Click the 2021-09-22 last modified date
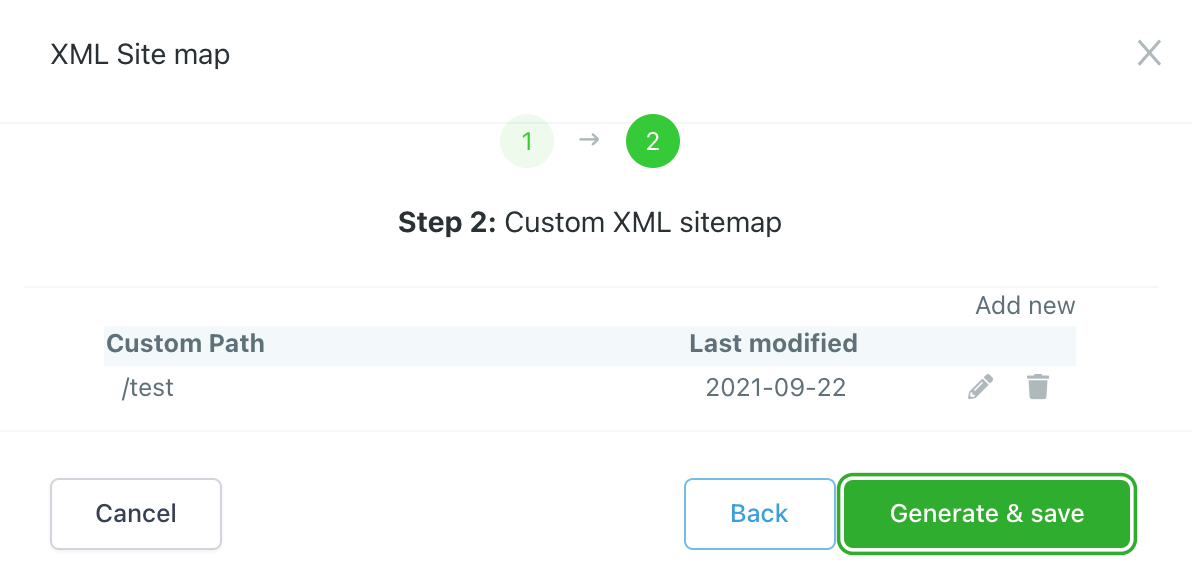The width and height of the screenshot is (1192, 578). tap(776, 388)
